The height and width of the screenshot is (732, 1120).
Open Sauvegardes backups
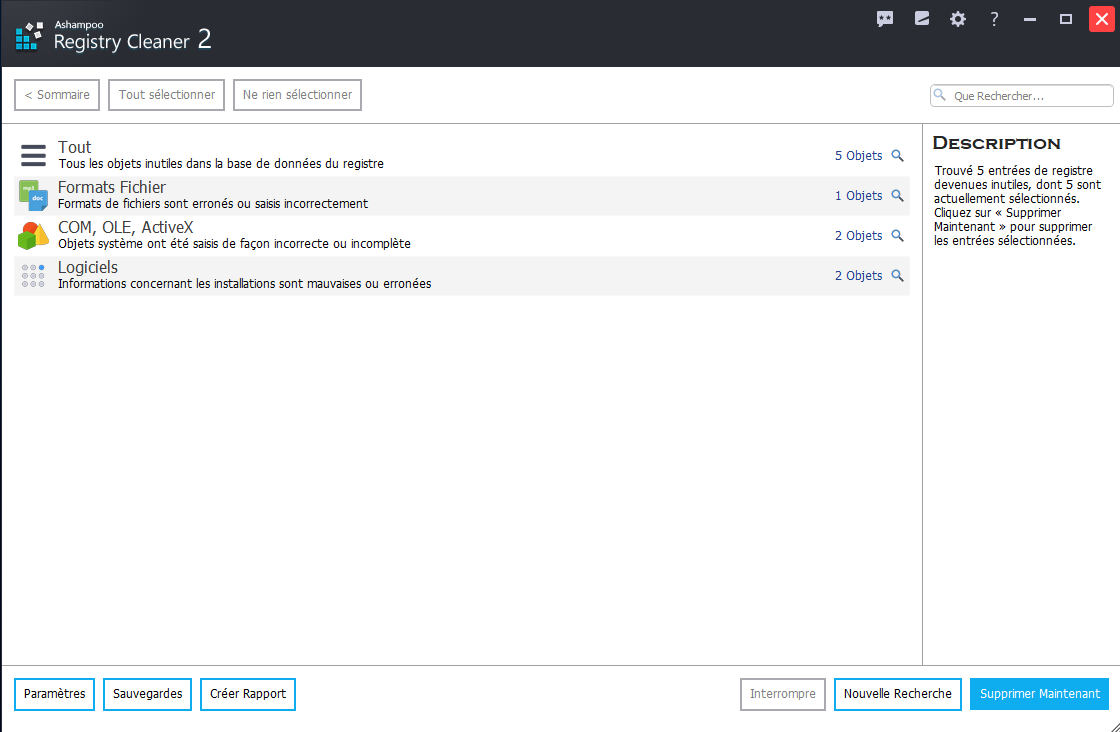(x=148, y=694)
